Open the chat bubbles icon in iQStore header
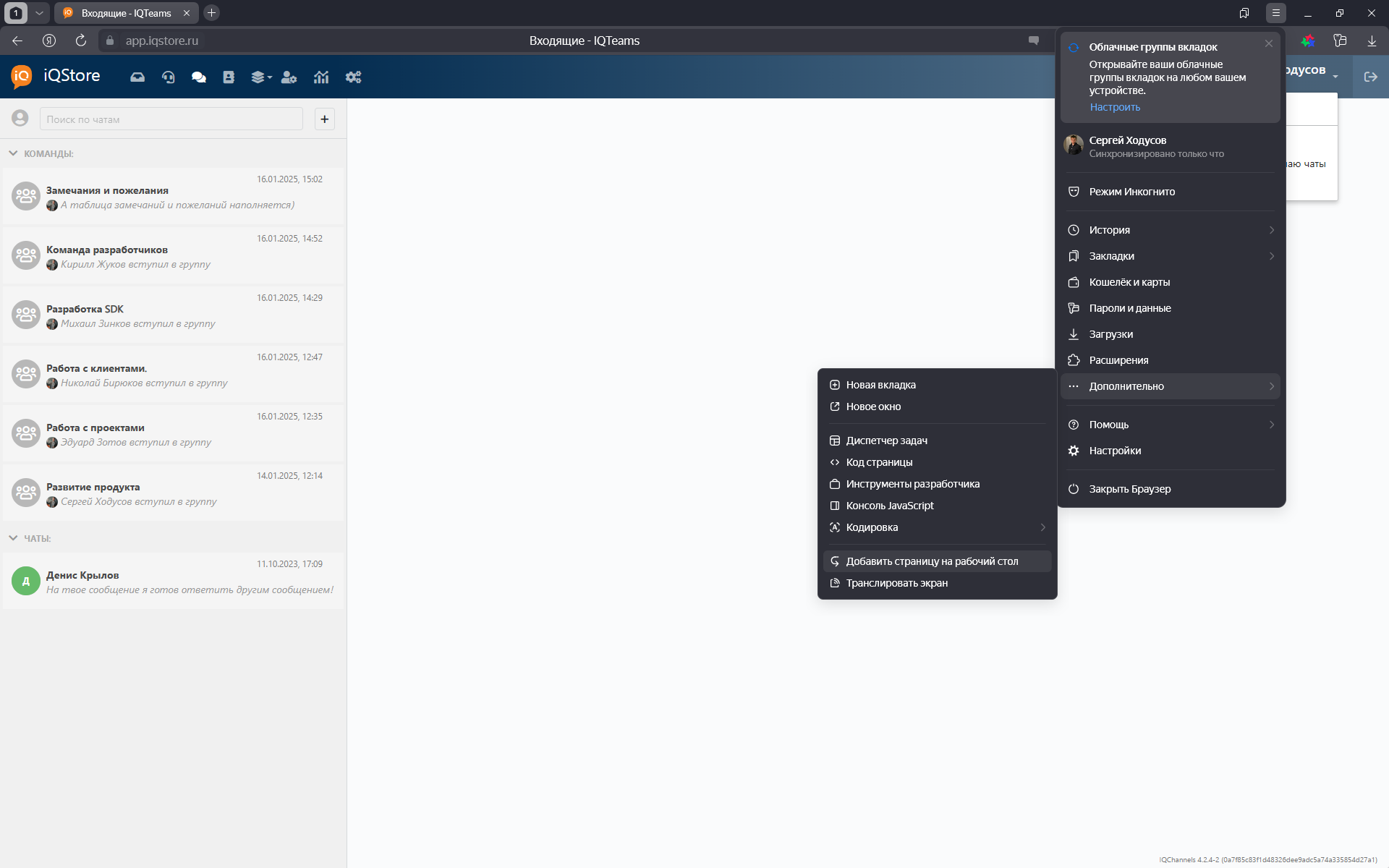 click(x=199, y=77)
